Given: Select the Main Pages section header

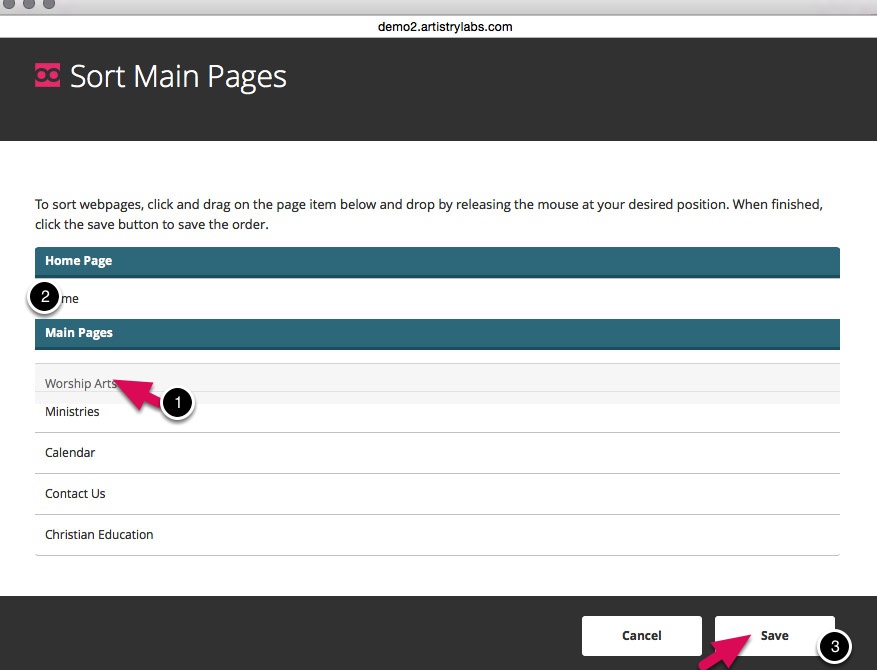Looking at the screenshot, I should click(x=437, y=333).
